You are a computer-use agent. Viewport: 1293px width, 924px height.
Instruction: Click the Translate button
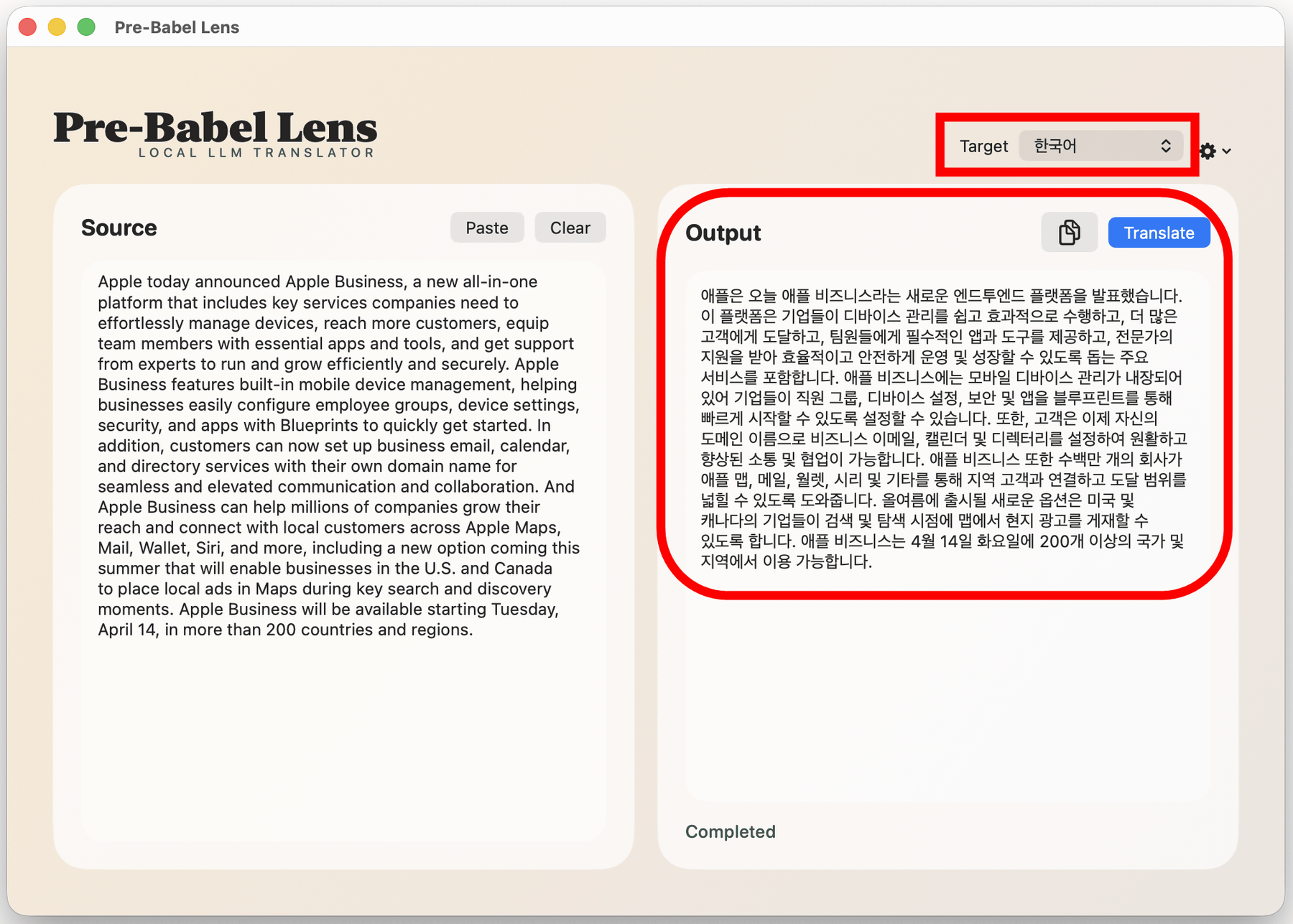(1159, 233)
